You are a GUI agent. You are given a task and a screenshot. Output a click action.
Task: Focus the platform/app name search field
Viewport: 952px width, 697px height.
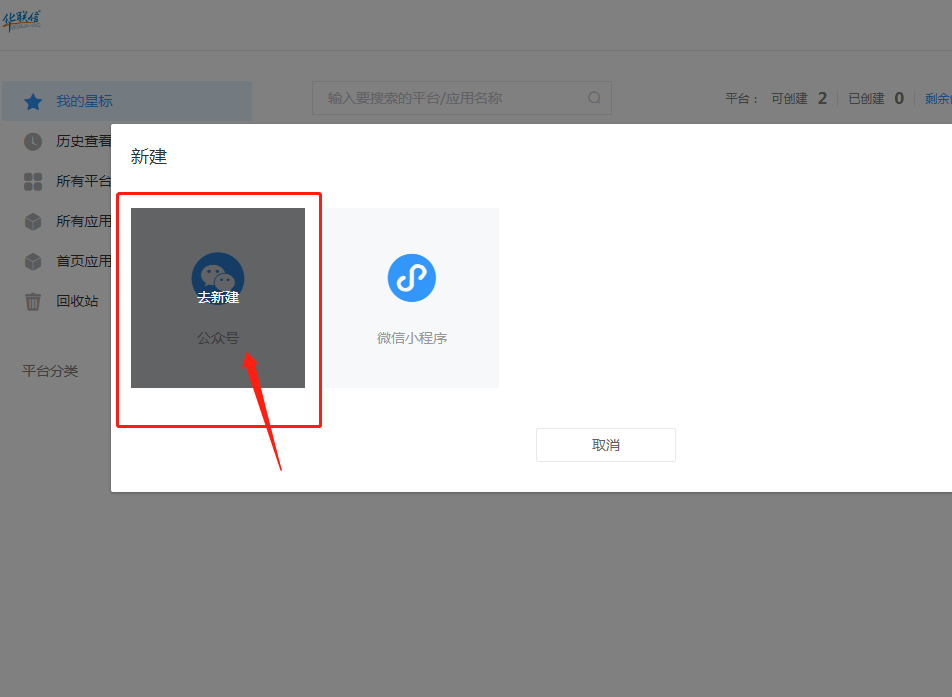[461, 98]
